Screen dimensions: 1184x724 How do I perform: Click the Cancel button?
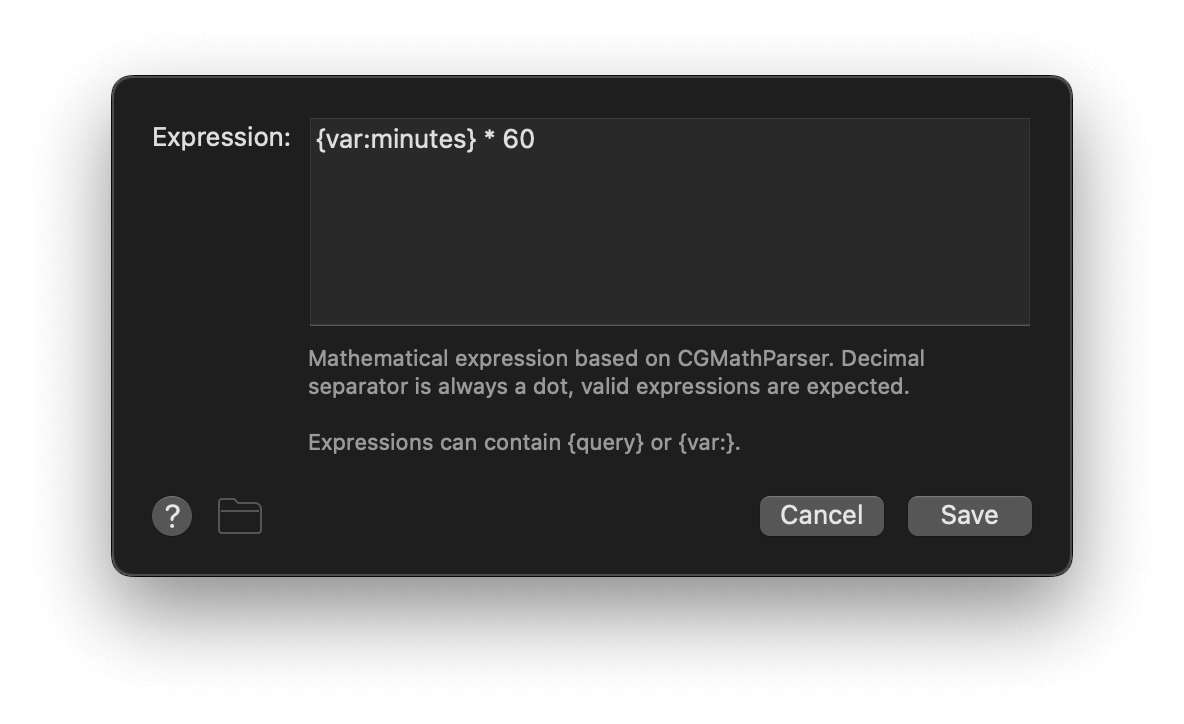coord(821,515)
